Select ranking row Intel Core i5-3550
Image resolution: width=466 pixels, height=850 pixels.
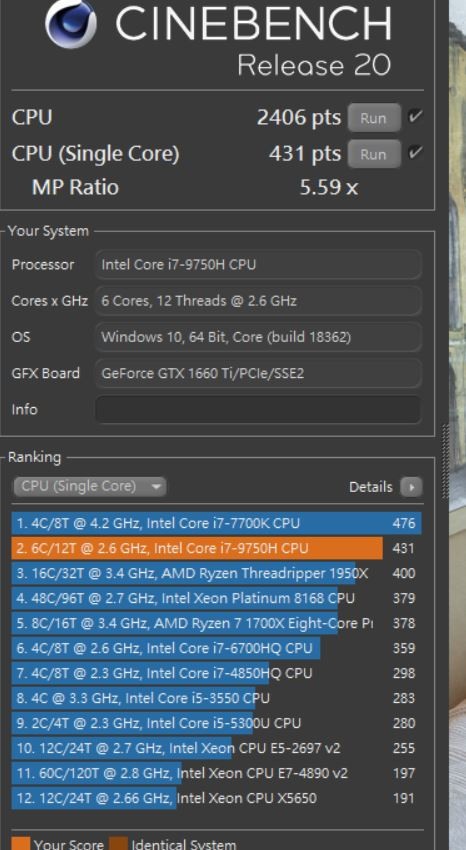coord(216,698)
